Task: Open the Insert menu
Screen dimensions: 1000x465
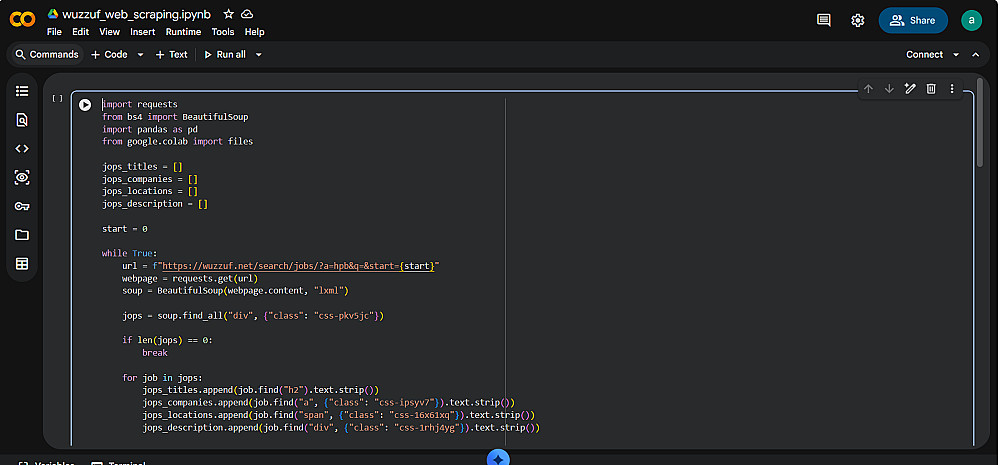Action: [142, 32]
